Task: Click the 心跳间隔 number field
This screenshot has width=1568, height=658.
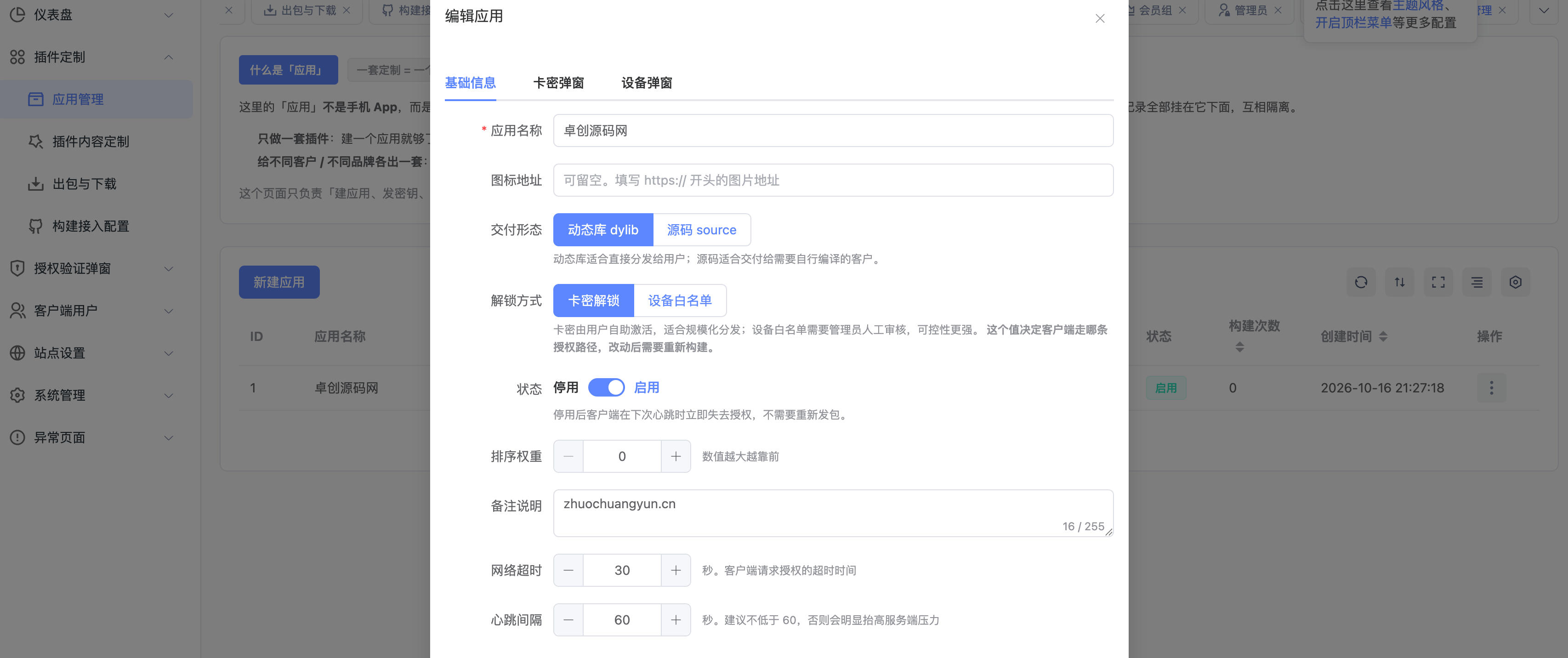Action: click(621, 620)
